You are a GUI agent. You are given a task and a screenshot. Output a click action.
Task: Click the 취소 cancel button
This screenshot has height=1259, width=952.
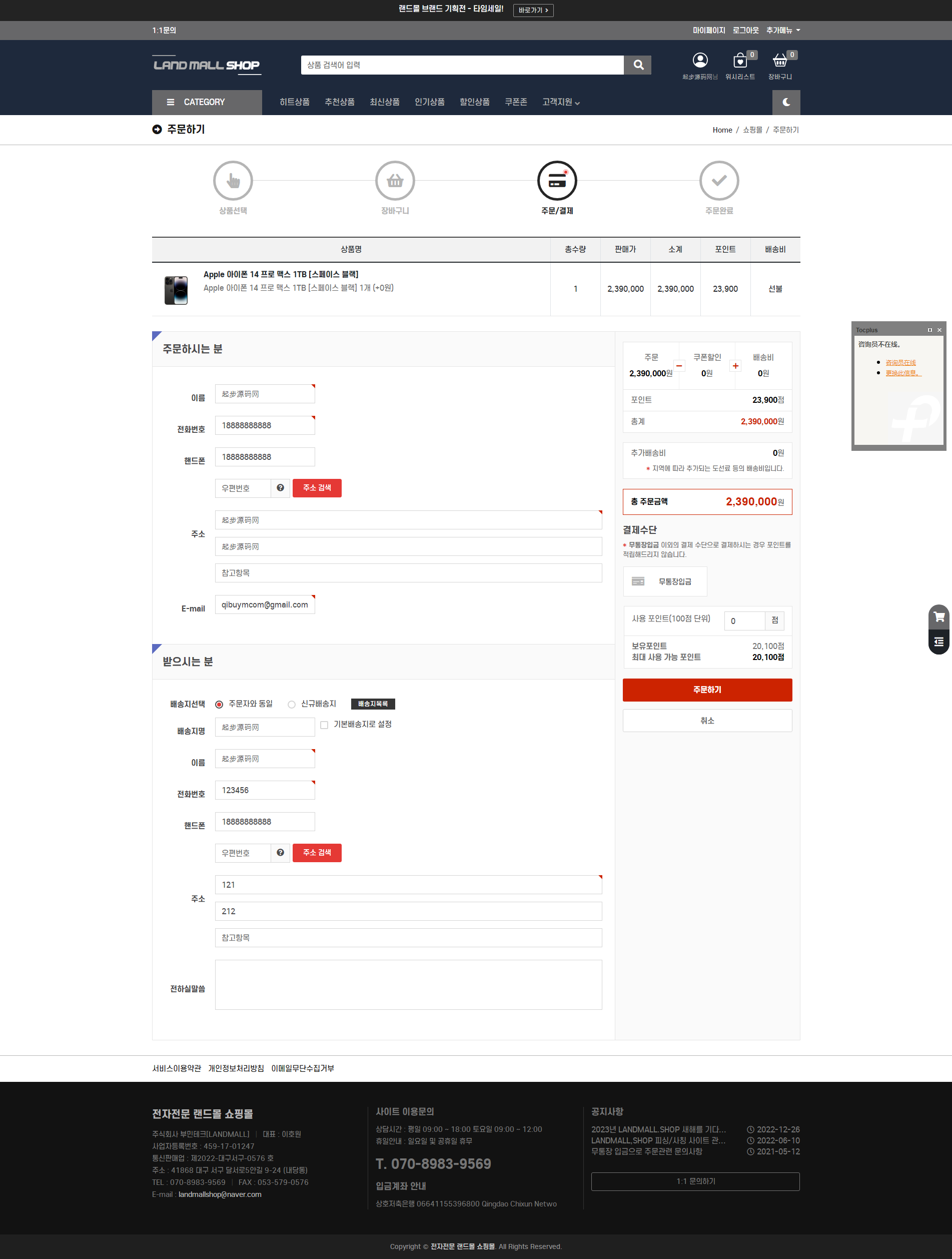[x=707, y=721]
